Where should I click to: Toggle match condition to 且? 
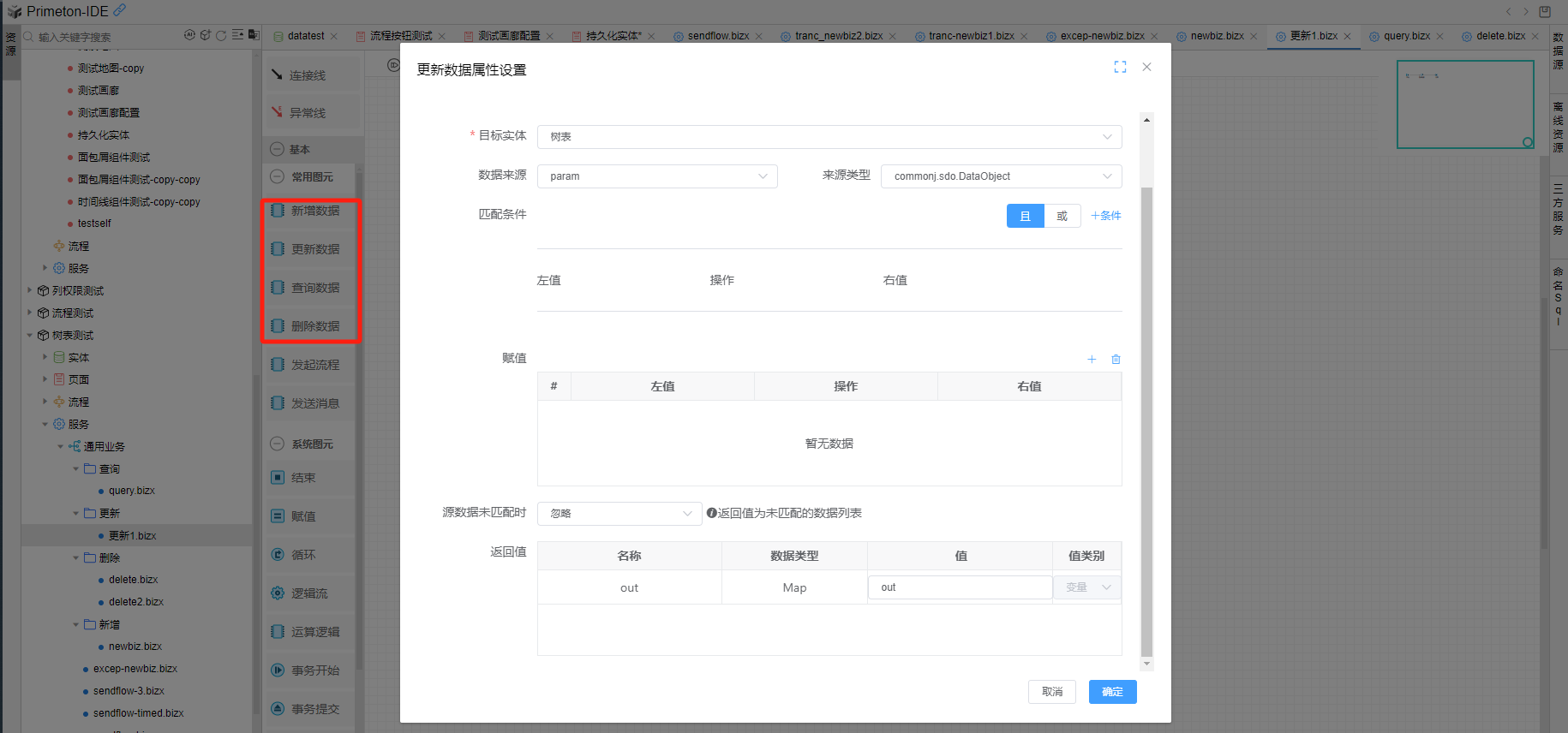(1025, 216)
